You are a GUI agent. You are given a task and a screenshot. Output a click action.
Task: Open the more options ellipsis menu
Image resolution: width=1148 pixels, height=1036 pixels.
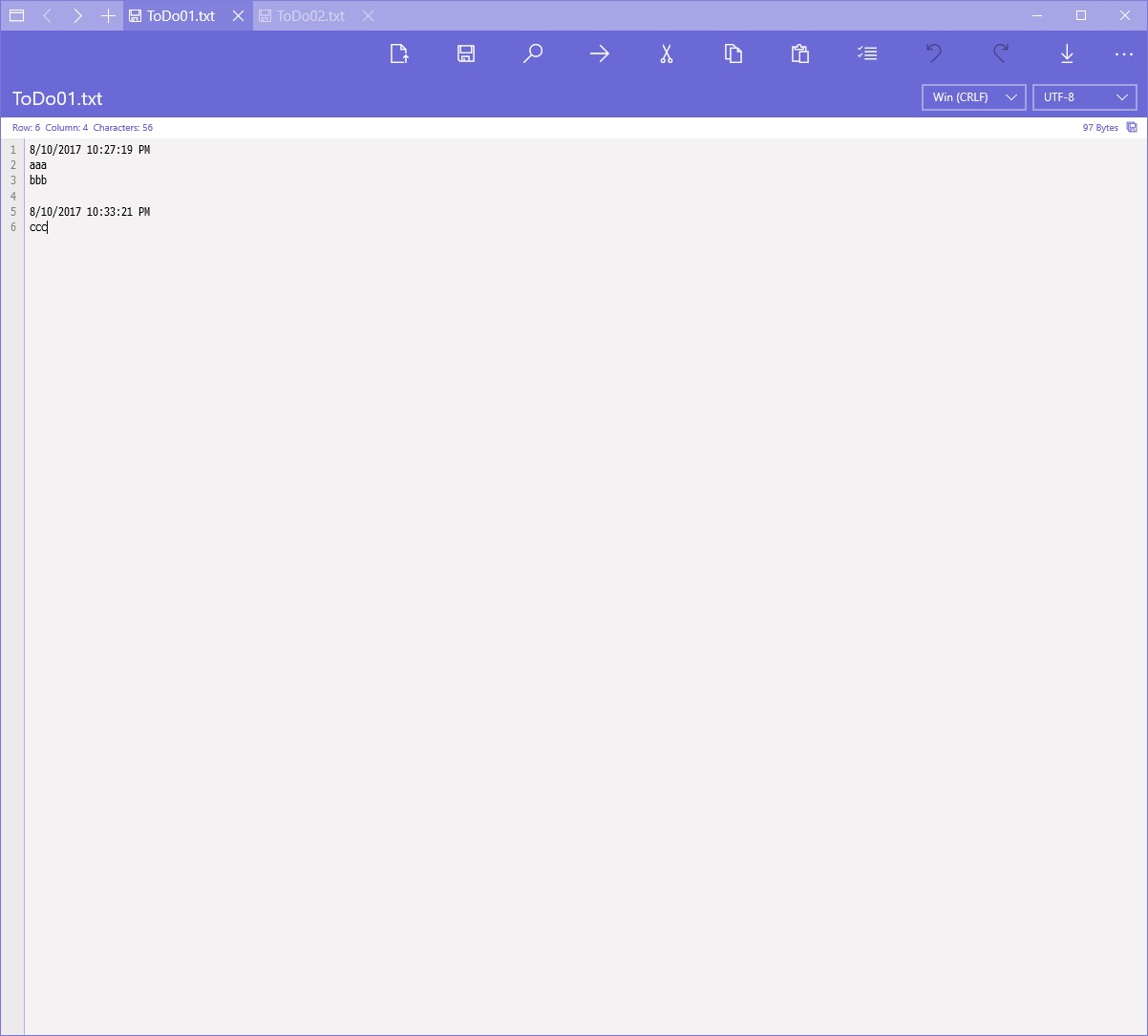click(1123, 53)
